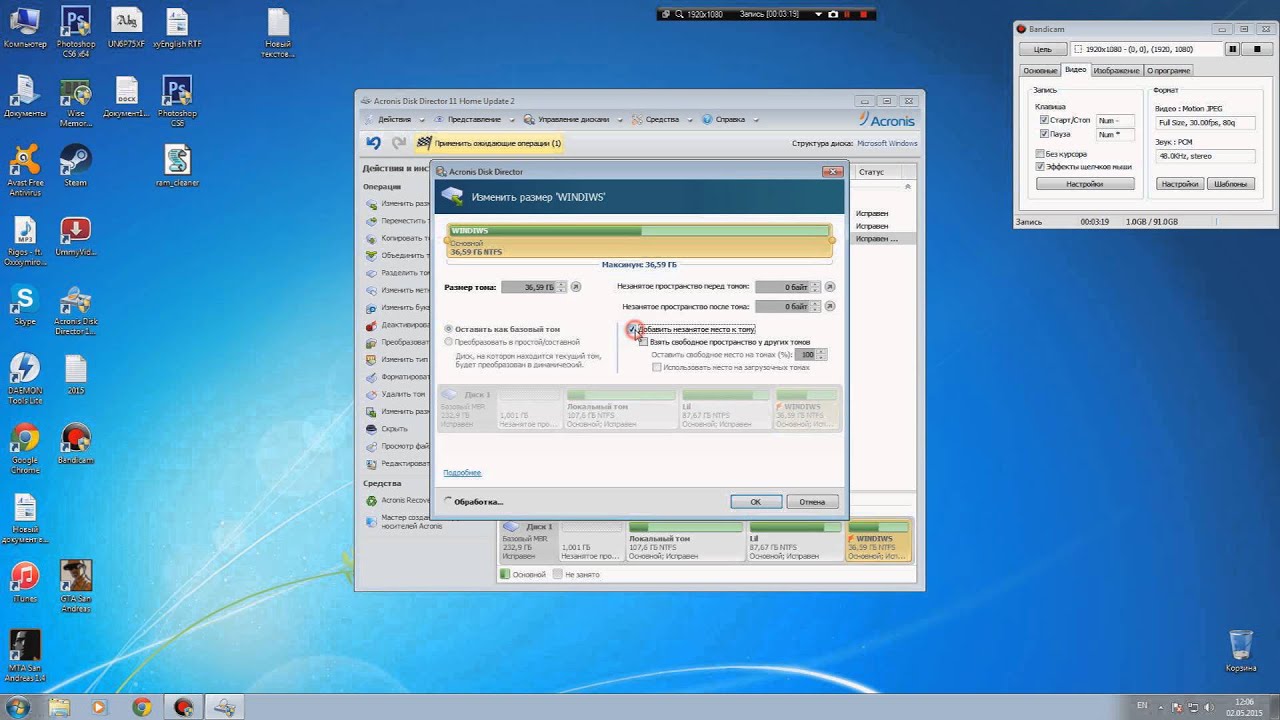Select the Форматировать operation in sidebar
This screenshot has width=1280, height=720.
coord(398,377)
